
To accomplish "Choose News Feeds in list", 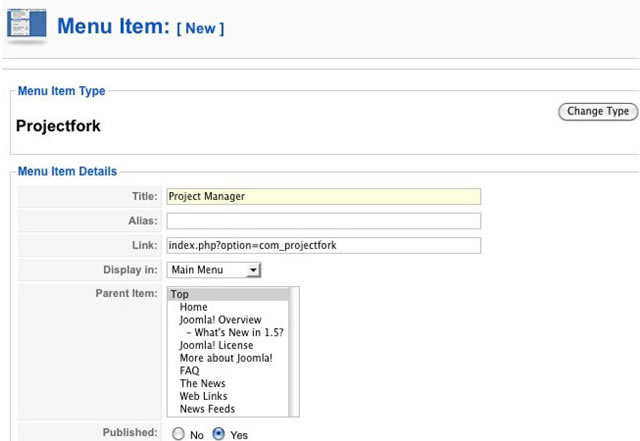I will click(x=208, y=409).
